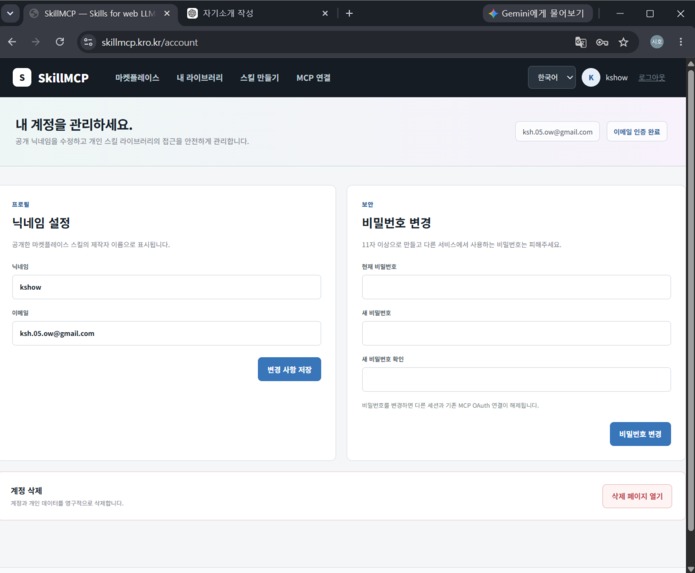The height and width of the screenshot is (573, 695).
Task: Open the Chrome profile avatar
Action: click(x=657, y=42)
